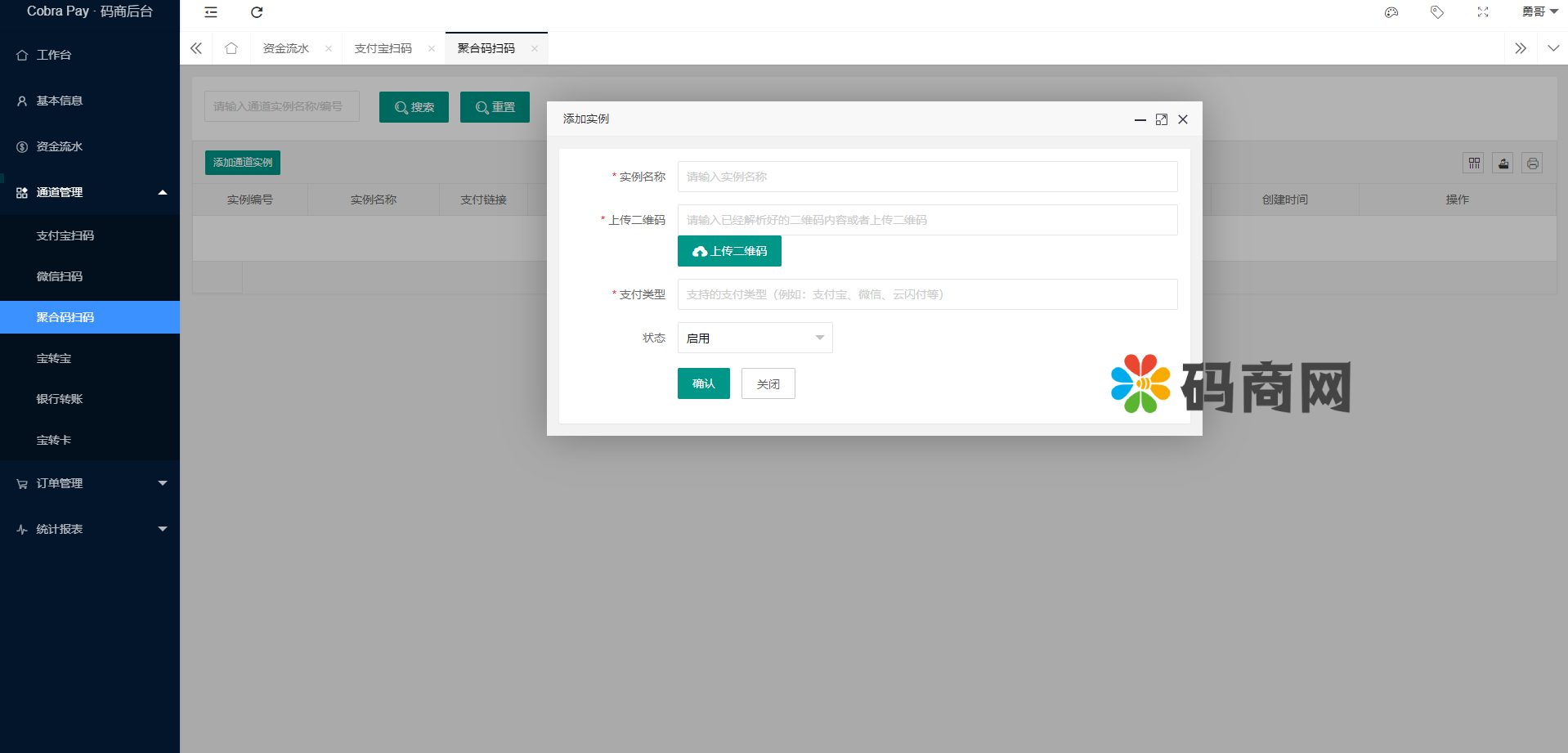Click the refresh page icon

257,12
